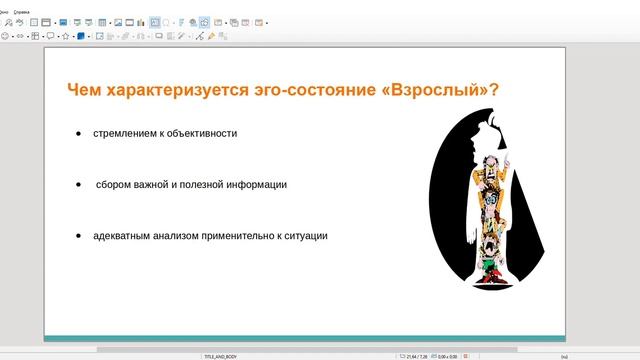Viewport: 640px width, 360px height.
Task: Click the object size 0,00 x 0,00
Action: coord(447,357)
